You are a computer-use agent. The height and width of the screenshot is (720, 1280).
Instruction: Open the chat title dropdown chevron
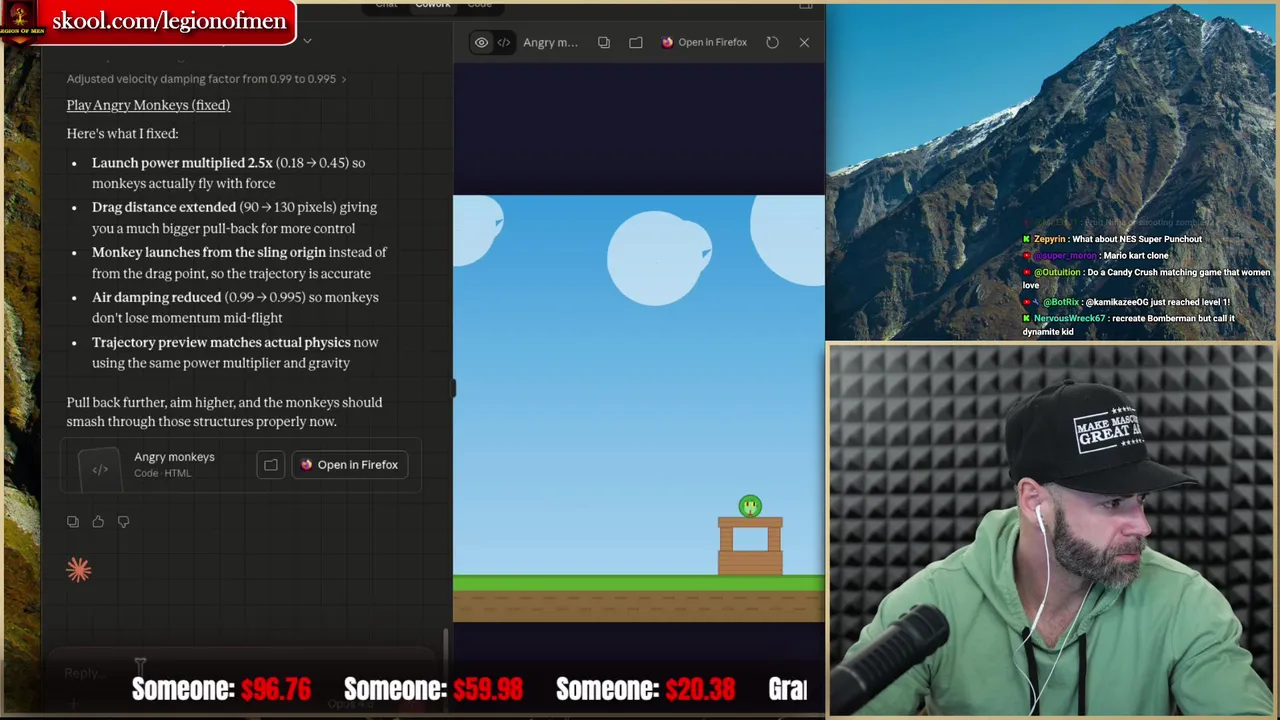coord(307,41)
